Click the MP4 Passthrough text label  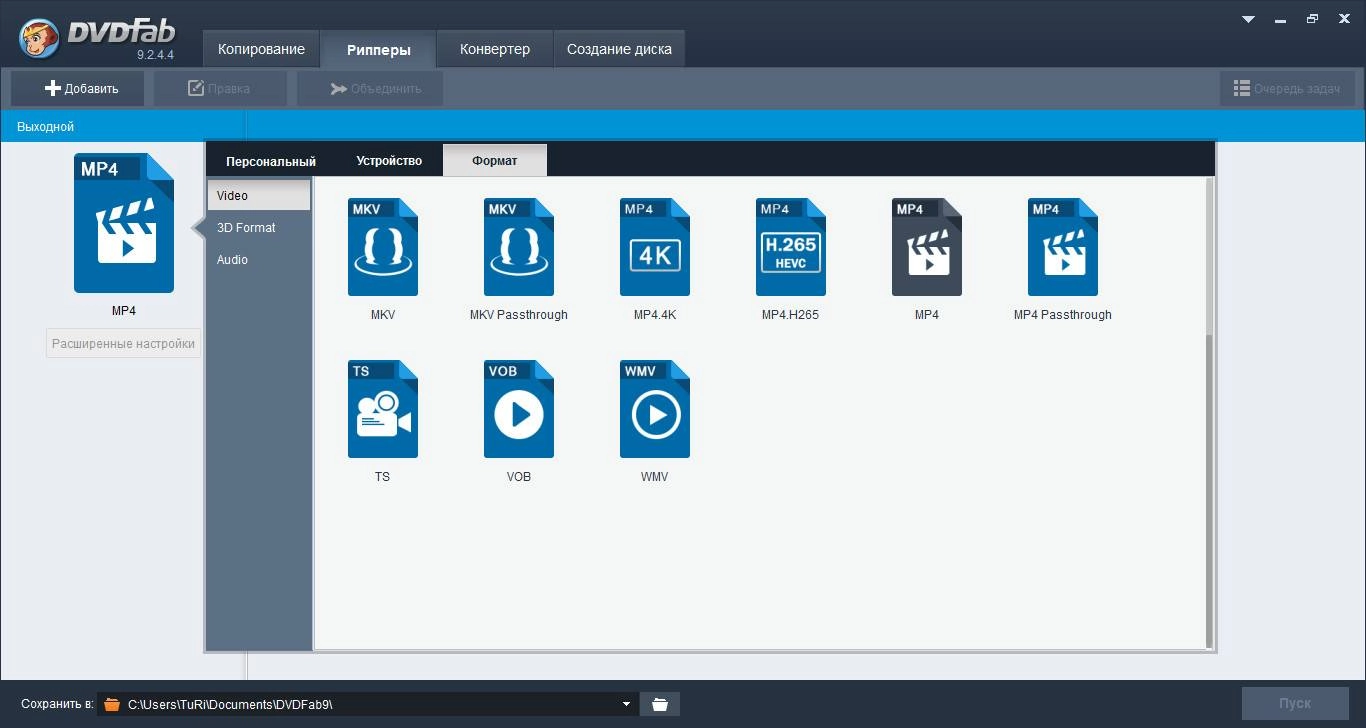pyautogui.click(x=1063, y=315)
